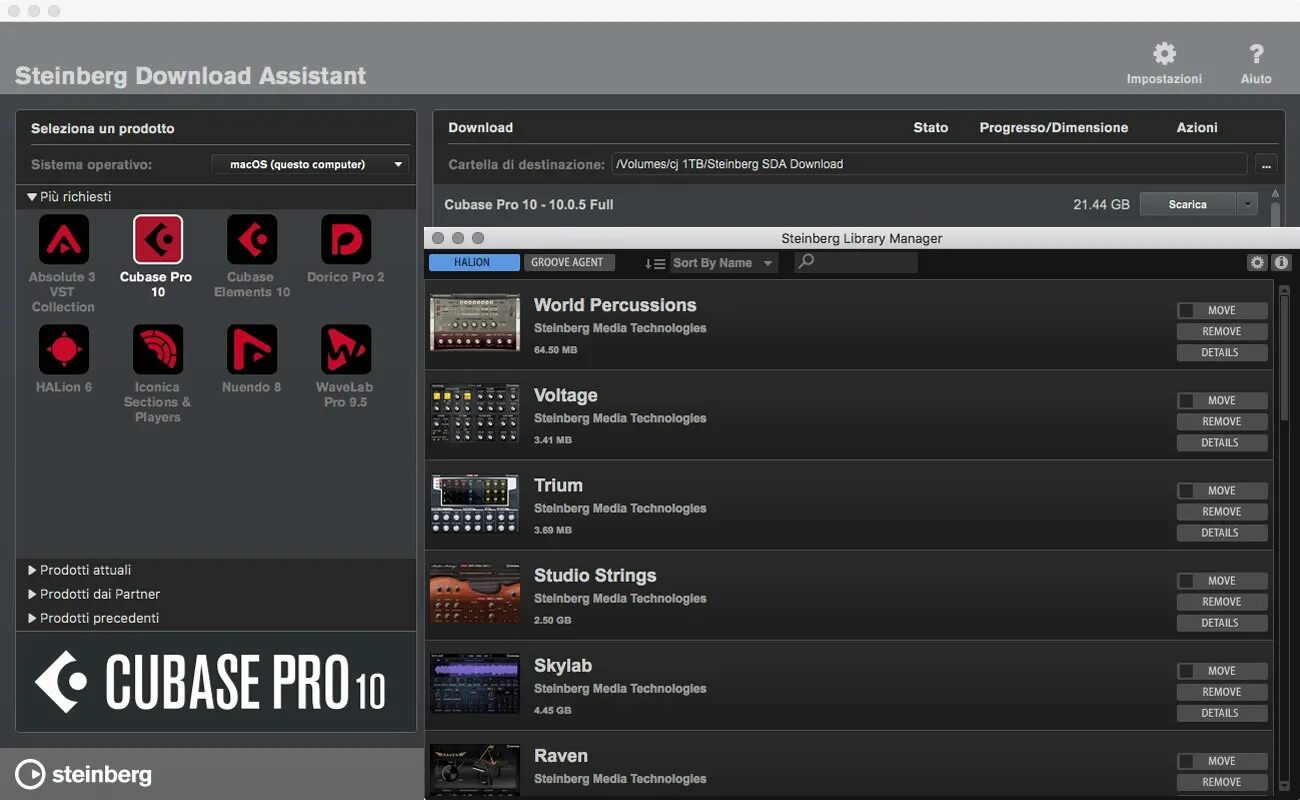Select the Nuendo 8 product icon
The image size is (1300, 800).
tap(252, 350)
